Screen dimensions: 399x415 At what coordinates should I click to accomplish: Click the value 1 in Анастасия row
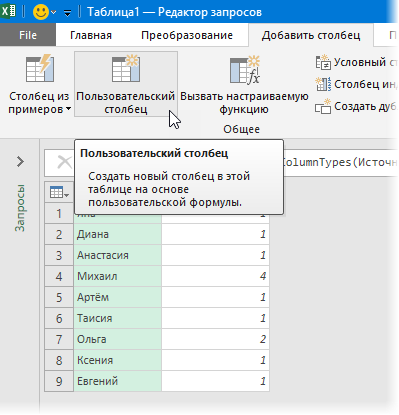pos(215,255)
